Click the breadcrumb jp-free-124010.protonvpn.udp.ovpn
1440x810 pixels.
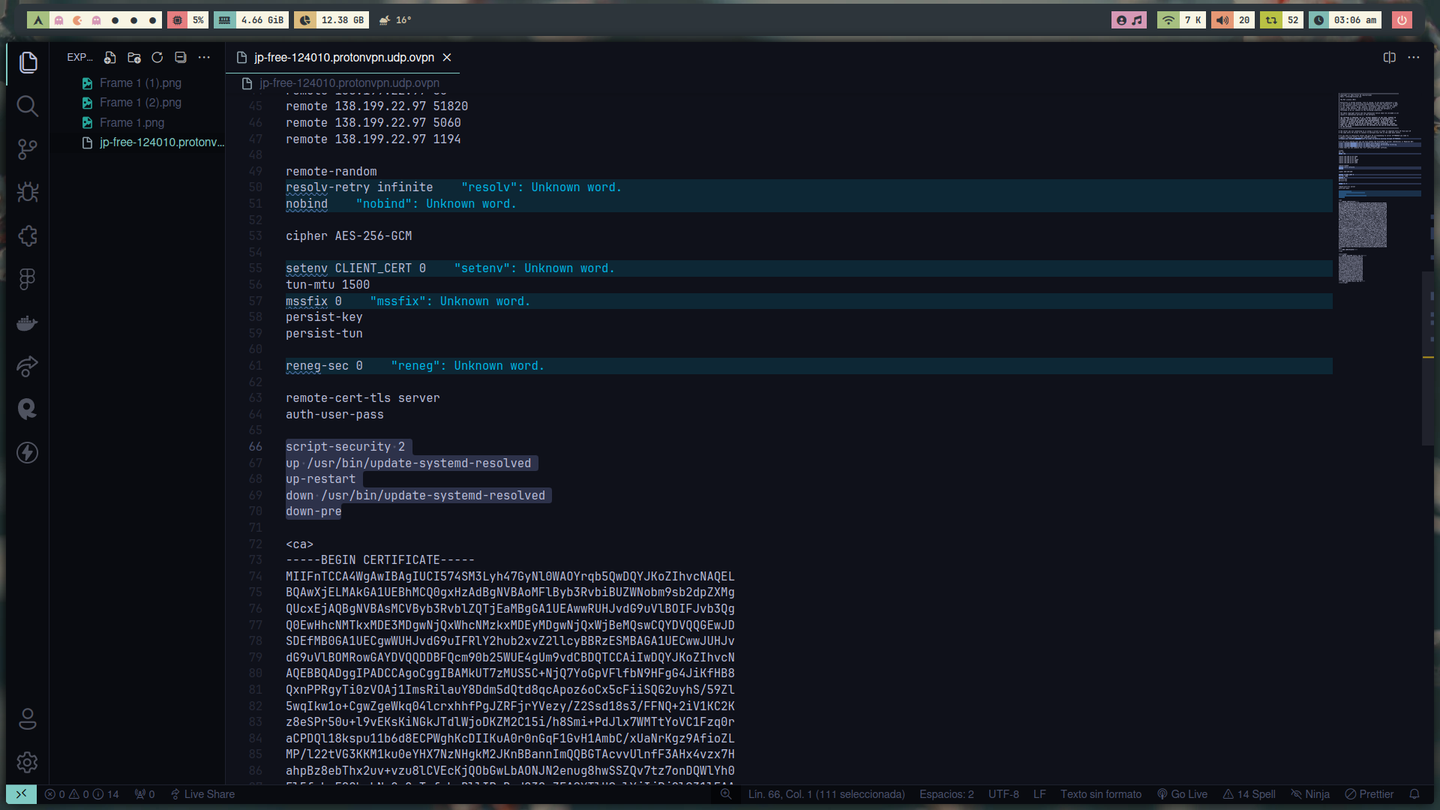[349, 83]
